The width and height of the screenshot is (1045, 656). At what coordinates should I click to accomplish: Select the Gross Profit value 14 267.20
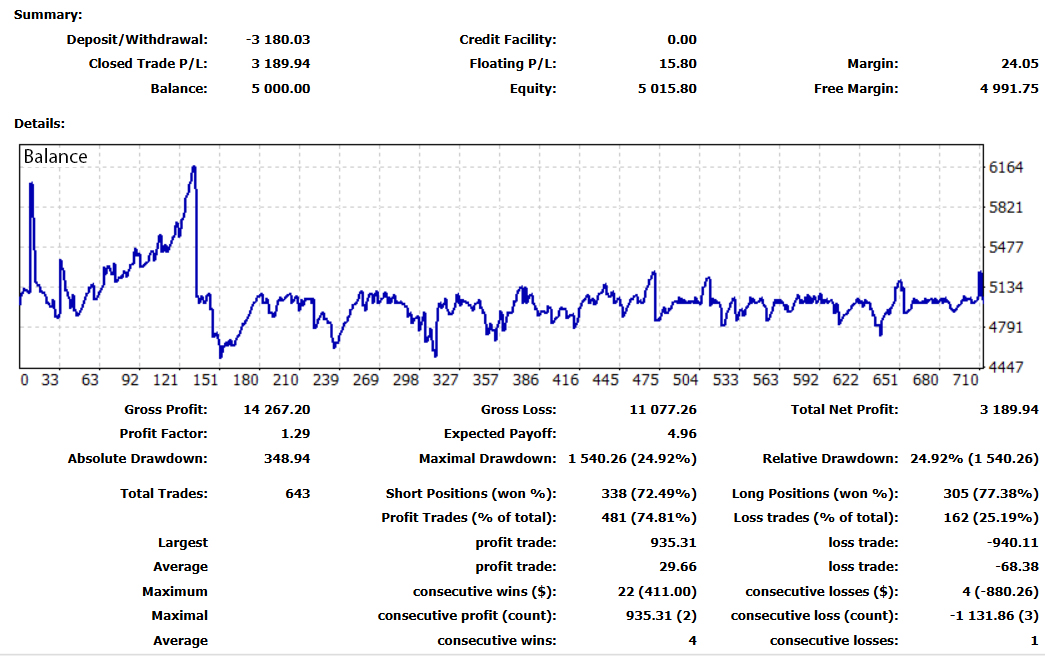click(277, 410)
